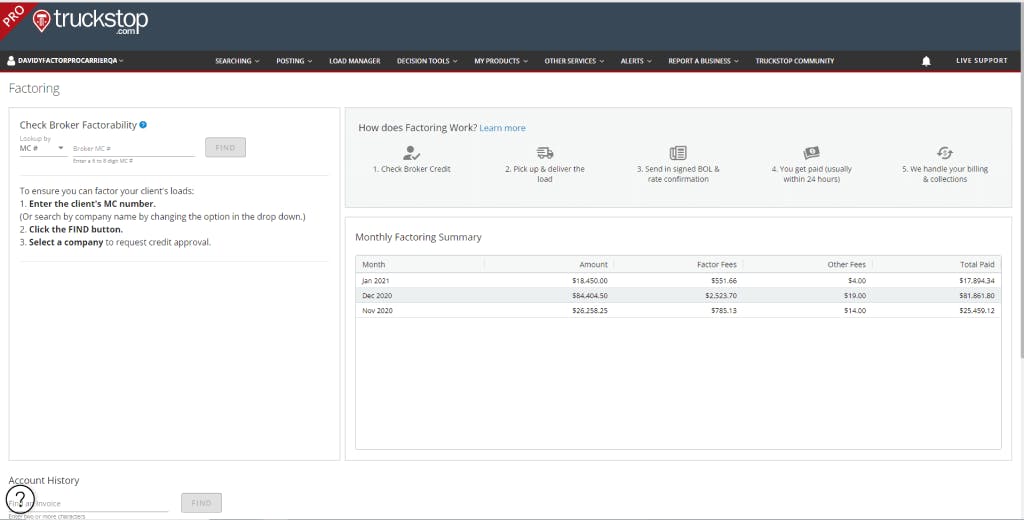Open the MC # lookup dropdown
This screenshot has width=1024, height=520.
click(42, 148)
